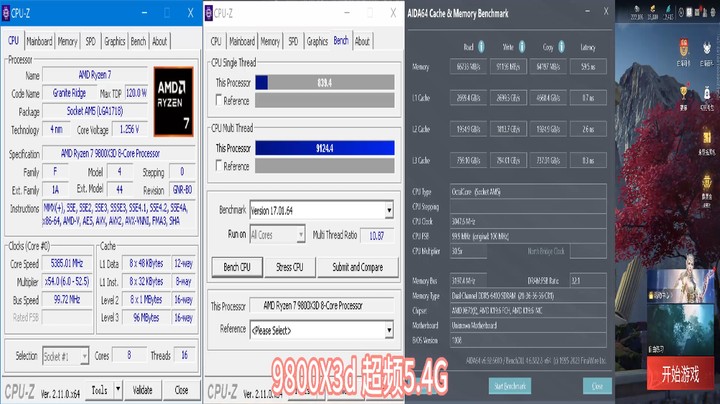Open the gold trophy icon in the game panel
Viewport: 720px width, 404px height.
coord(684,94)
